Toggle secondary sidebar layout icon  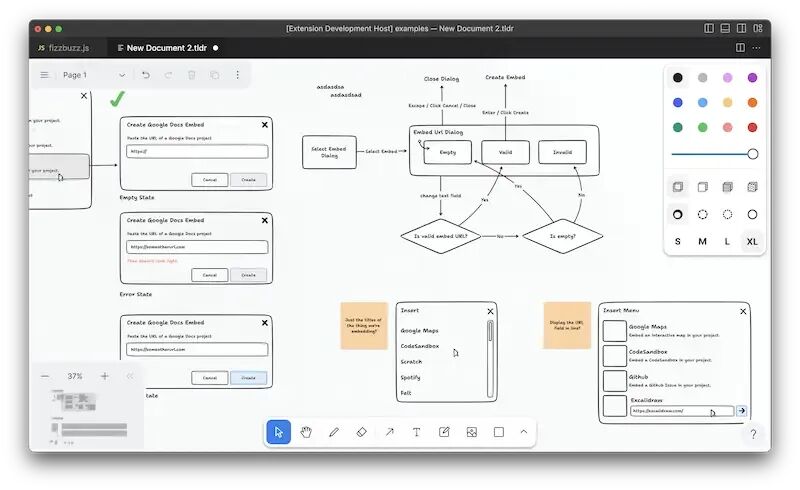[741, 28]
